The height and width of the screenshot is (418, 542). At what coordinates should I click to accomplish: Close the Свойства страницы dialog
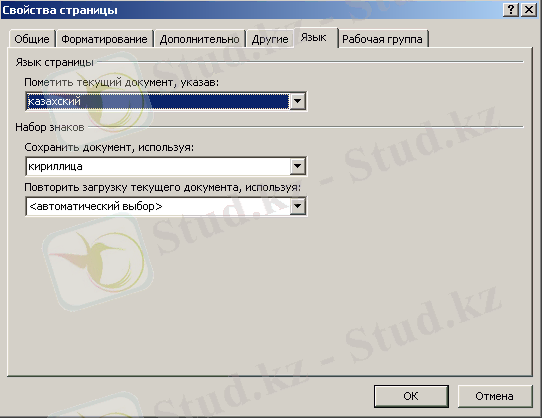point(529,10)
